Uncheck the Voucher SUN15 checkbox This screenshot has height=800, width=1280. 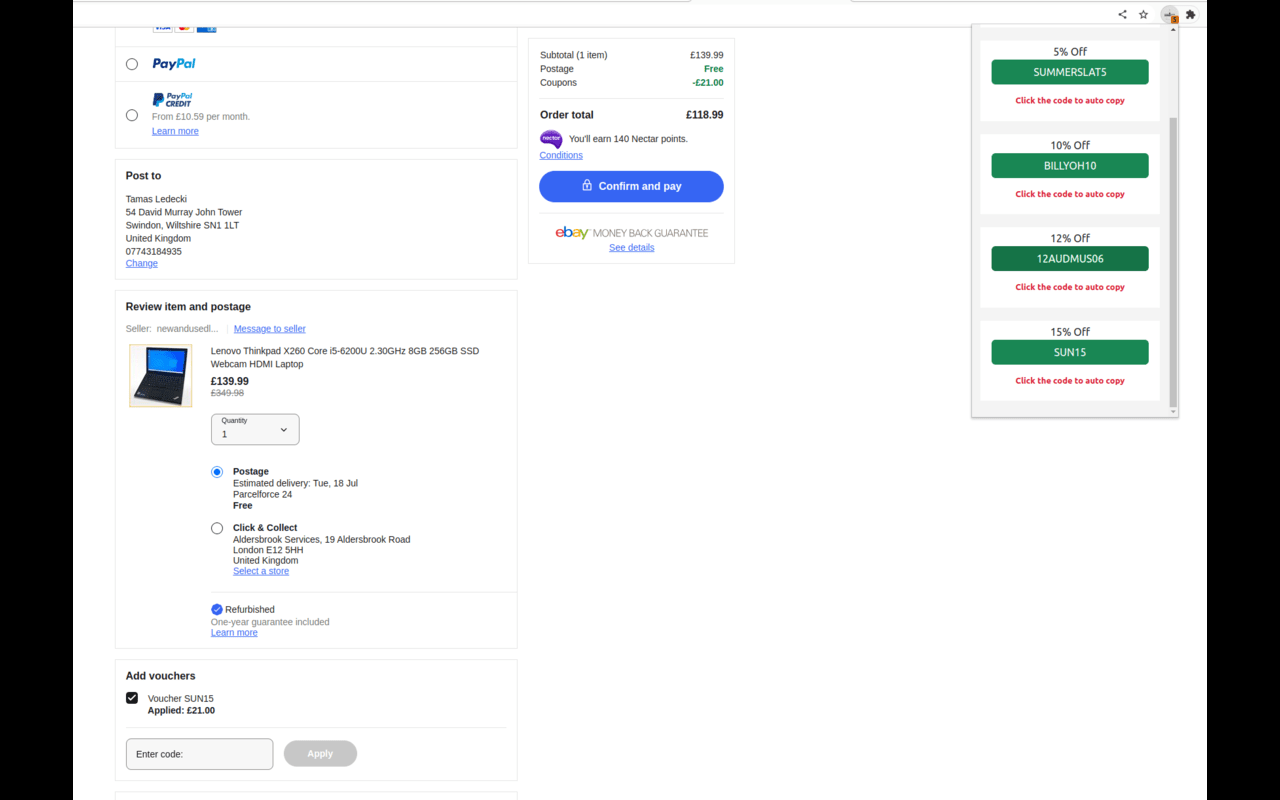pos(132,698)
